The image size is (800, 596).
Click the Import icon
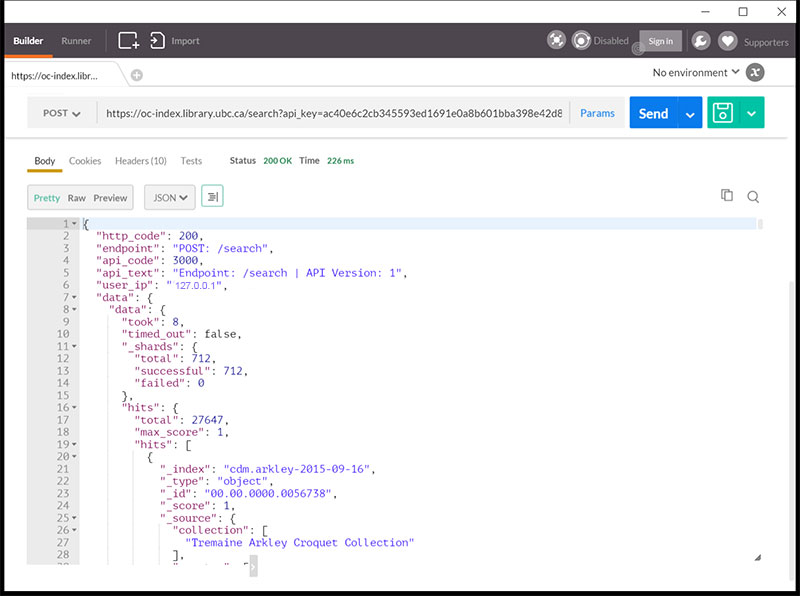157,40
